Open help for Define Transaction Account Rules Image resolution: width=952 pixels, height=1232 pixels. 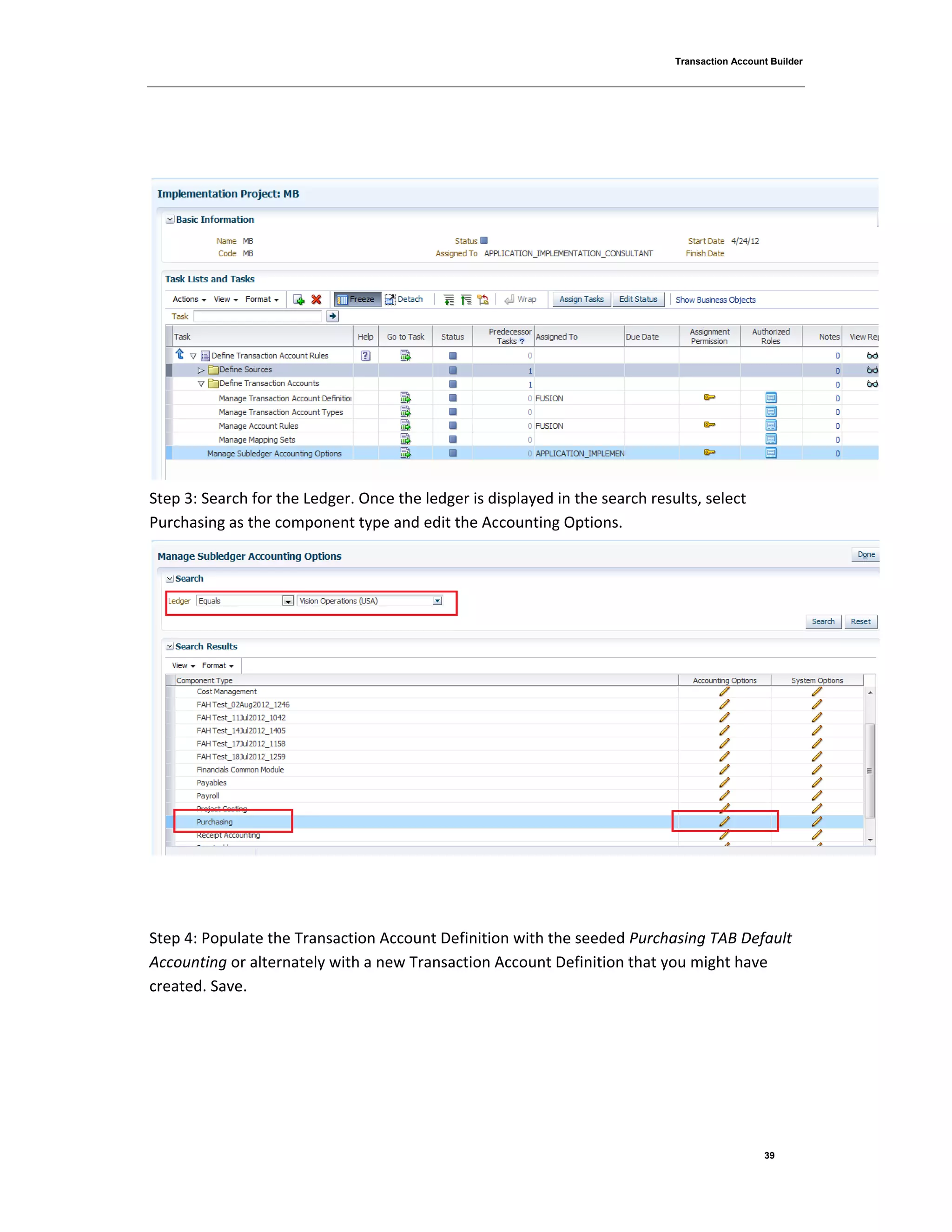tap(365, 355)
